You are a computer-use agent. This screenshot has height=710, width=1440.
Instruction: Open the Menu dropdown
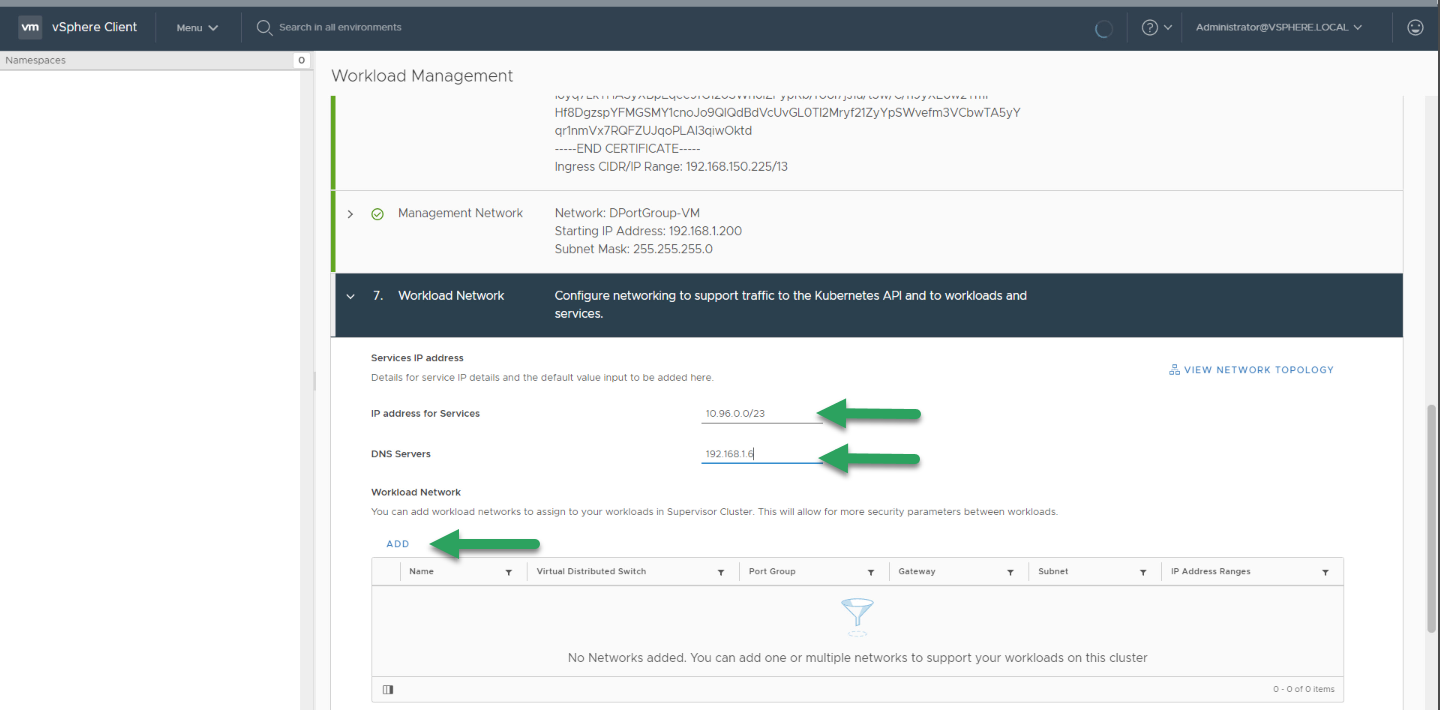[197, 28]
